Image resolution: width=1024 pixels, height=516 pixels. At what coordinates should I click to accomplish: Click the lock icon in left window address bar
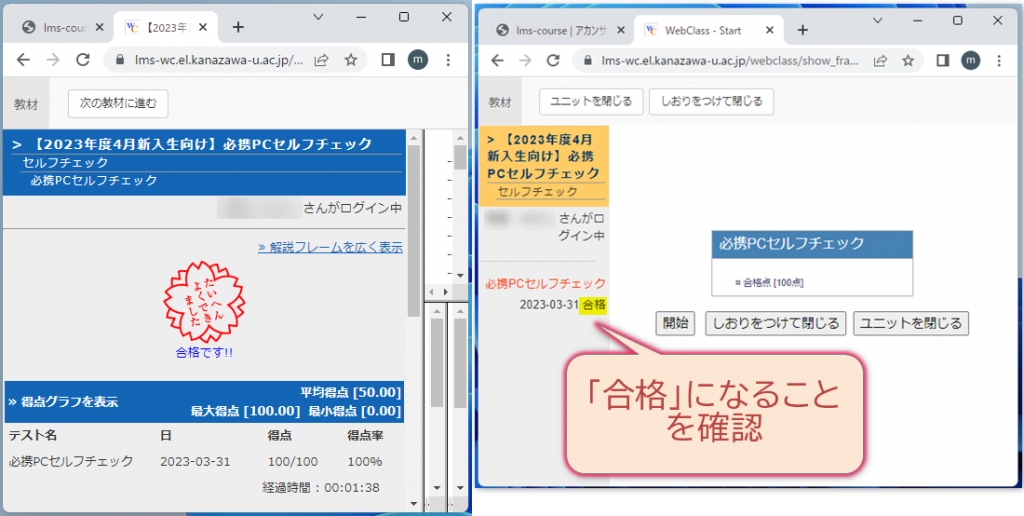pos(120,60)
